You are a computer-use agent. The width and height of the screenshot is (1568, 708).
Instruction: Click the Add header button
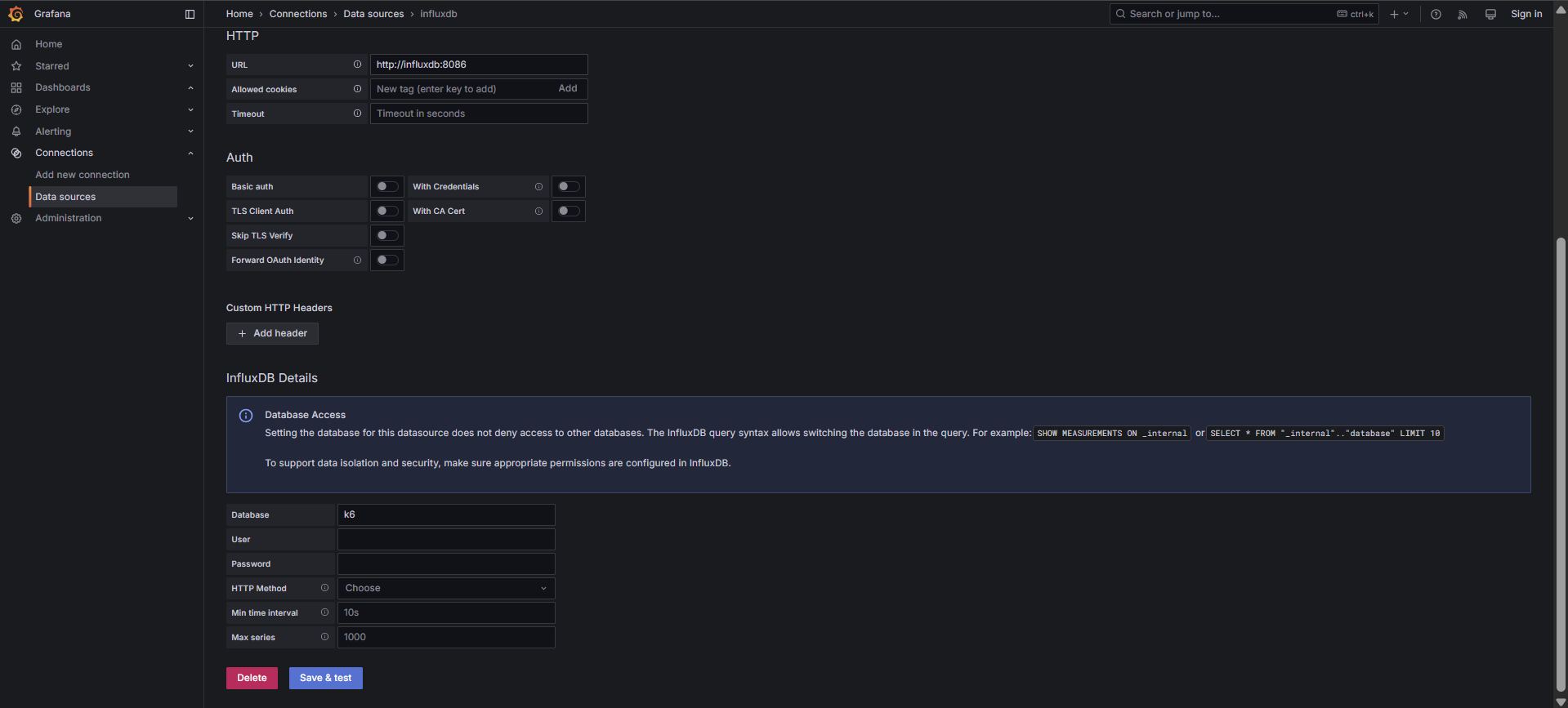coord(272,333)
